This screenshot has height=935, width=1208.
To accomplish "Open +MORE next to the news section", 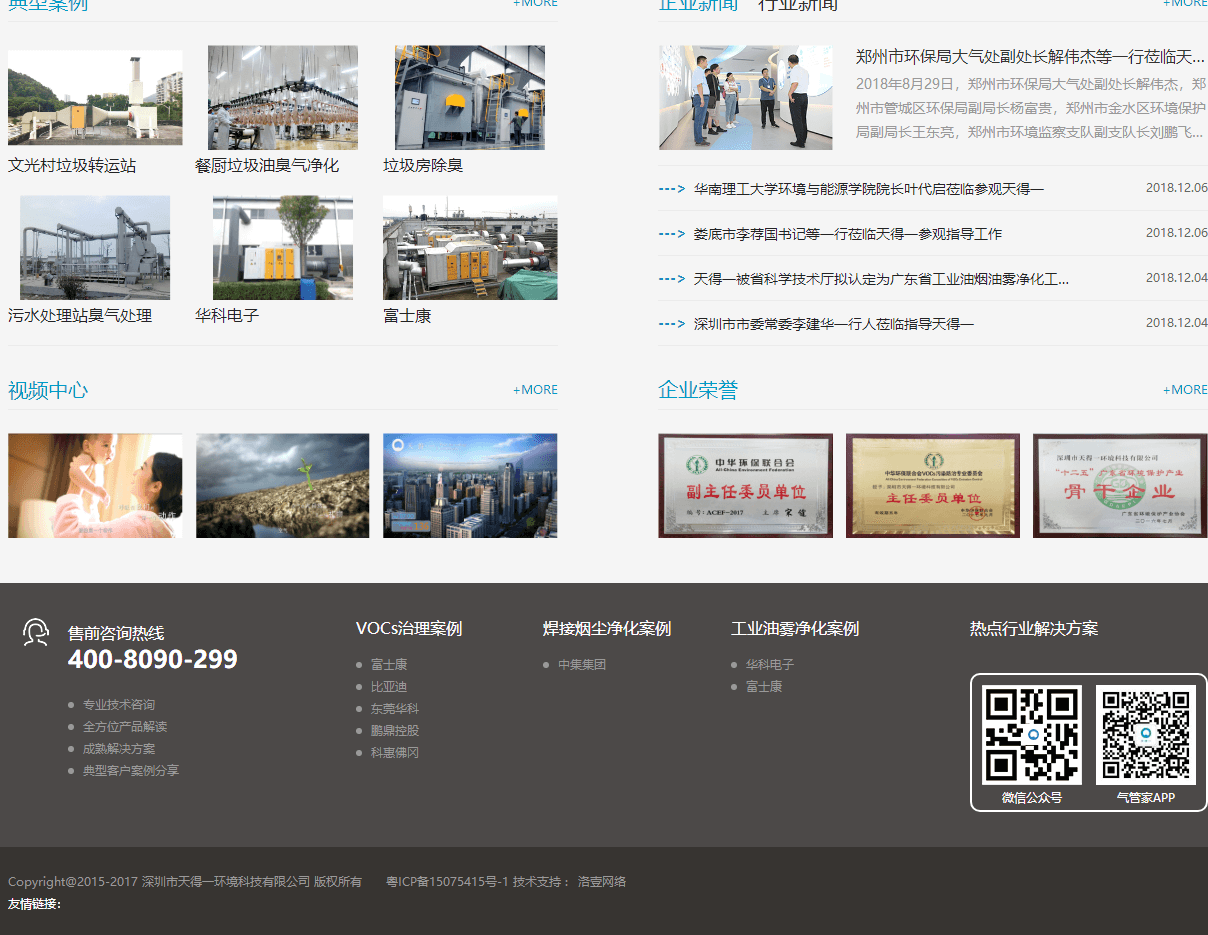I will 1184,4.
